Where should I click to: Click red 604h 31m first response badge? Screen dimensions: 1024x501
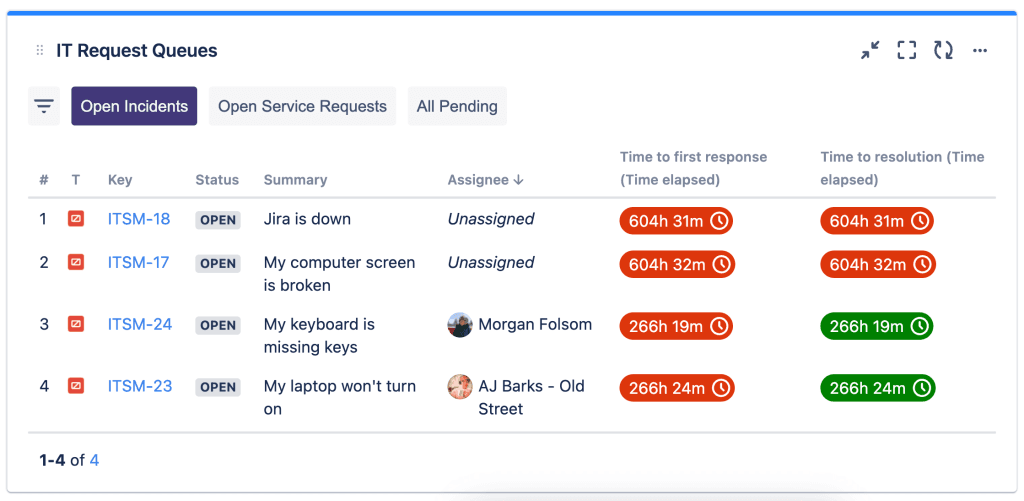676,221
